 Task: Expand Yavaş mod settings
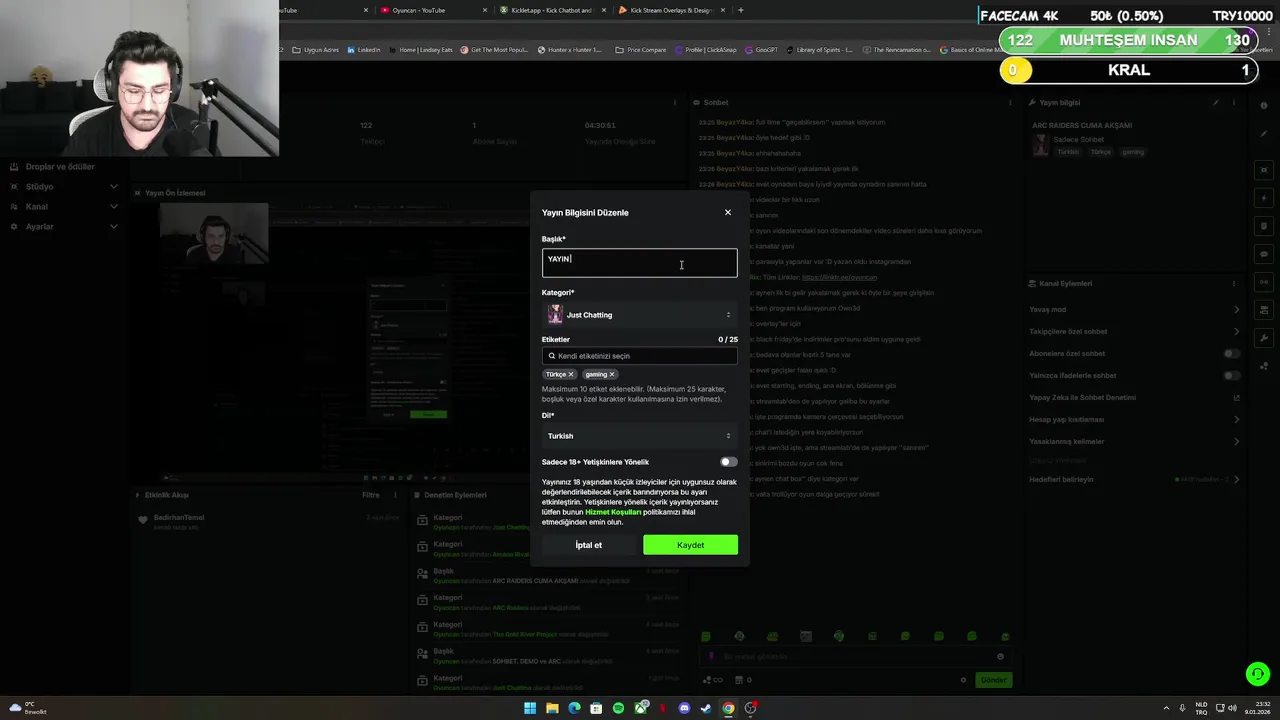pyautogui.click(x=1135, y=309)
